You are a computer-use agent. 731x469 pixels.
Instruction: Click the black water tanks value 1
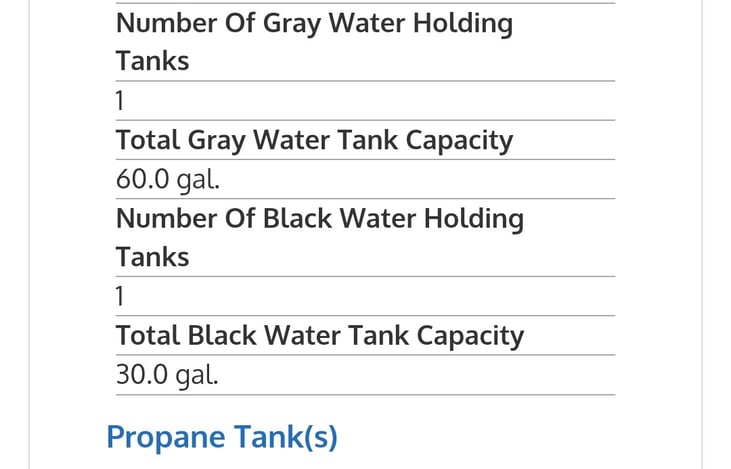tap(120, 297)
